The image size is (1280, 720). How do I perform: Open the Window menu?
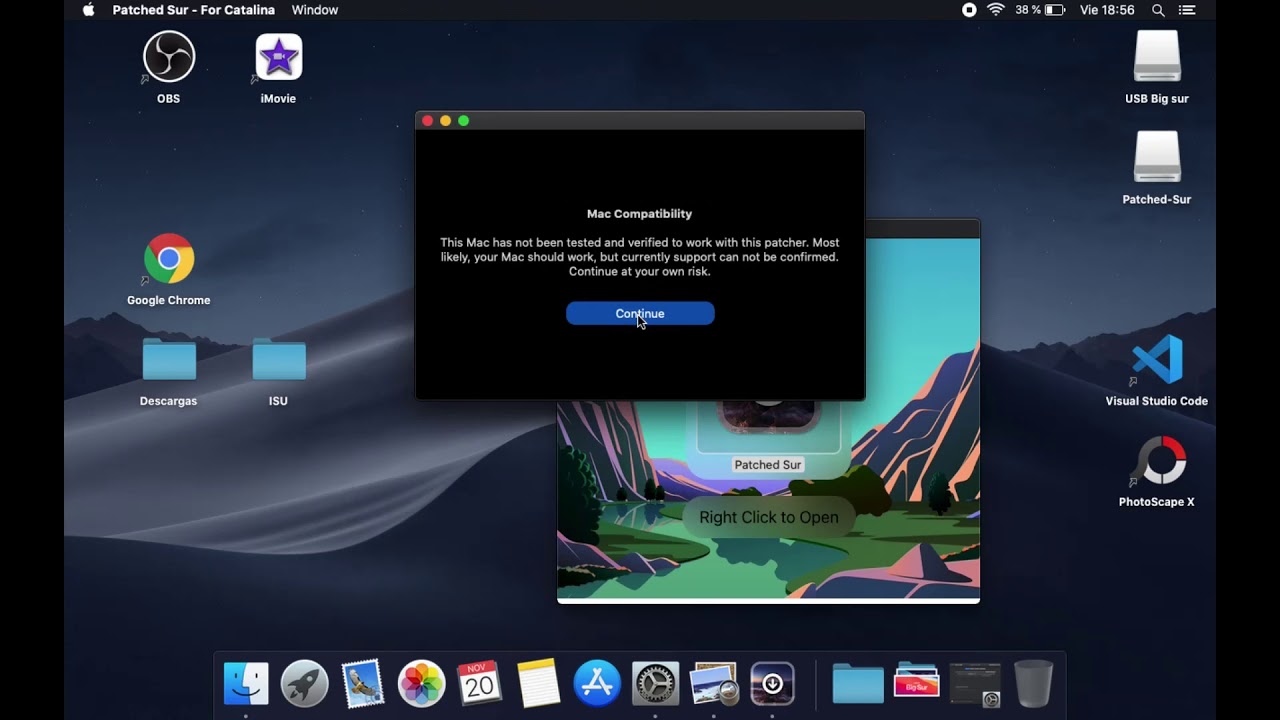click(x=315, y=10)
